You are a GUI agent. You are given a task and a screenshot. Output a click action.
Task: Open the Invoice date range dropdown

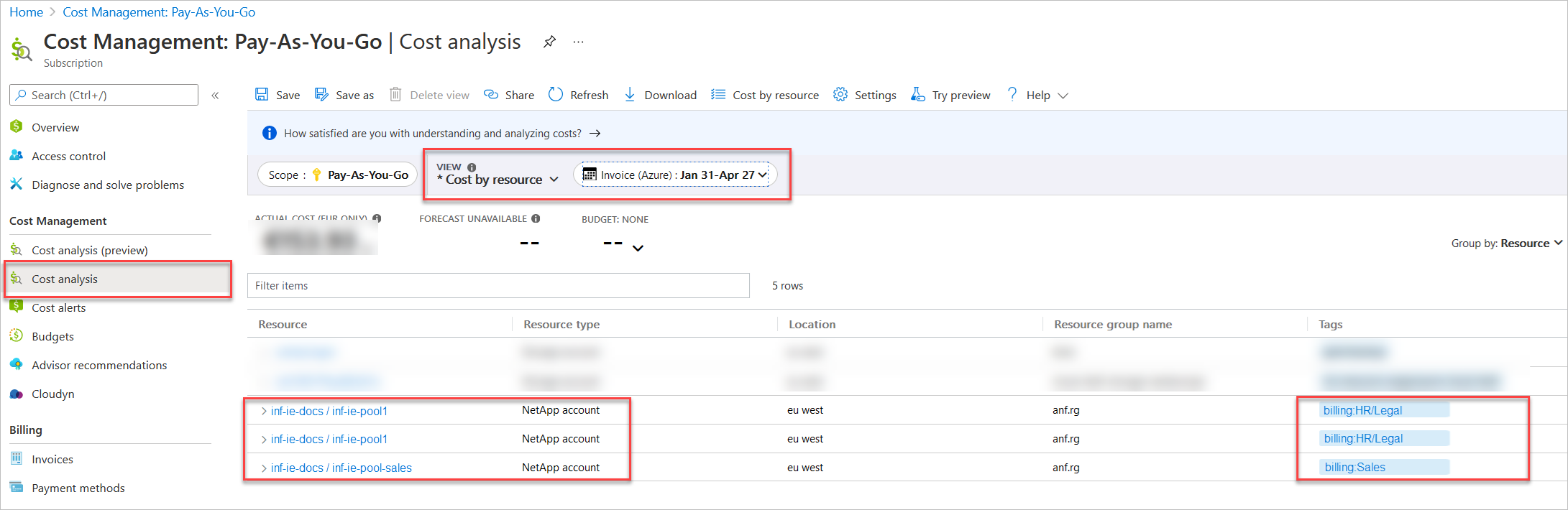(675, 175)
